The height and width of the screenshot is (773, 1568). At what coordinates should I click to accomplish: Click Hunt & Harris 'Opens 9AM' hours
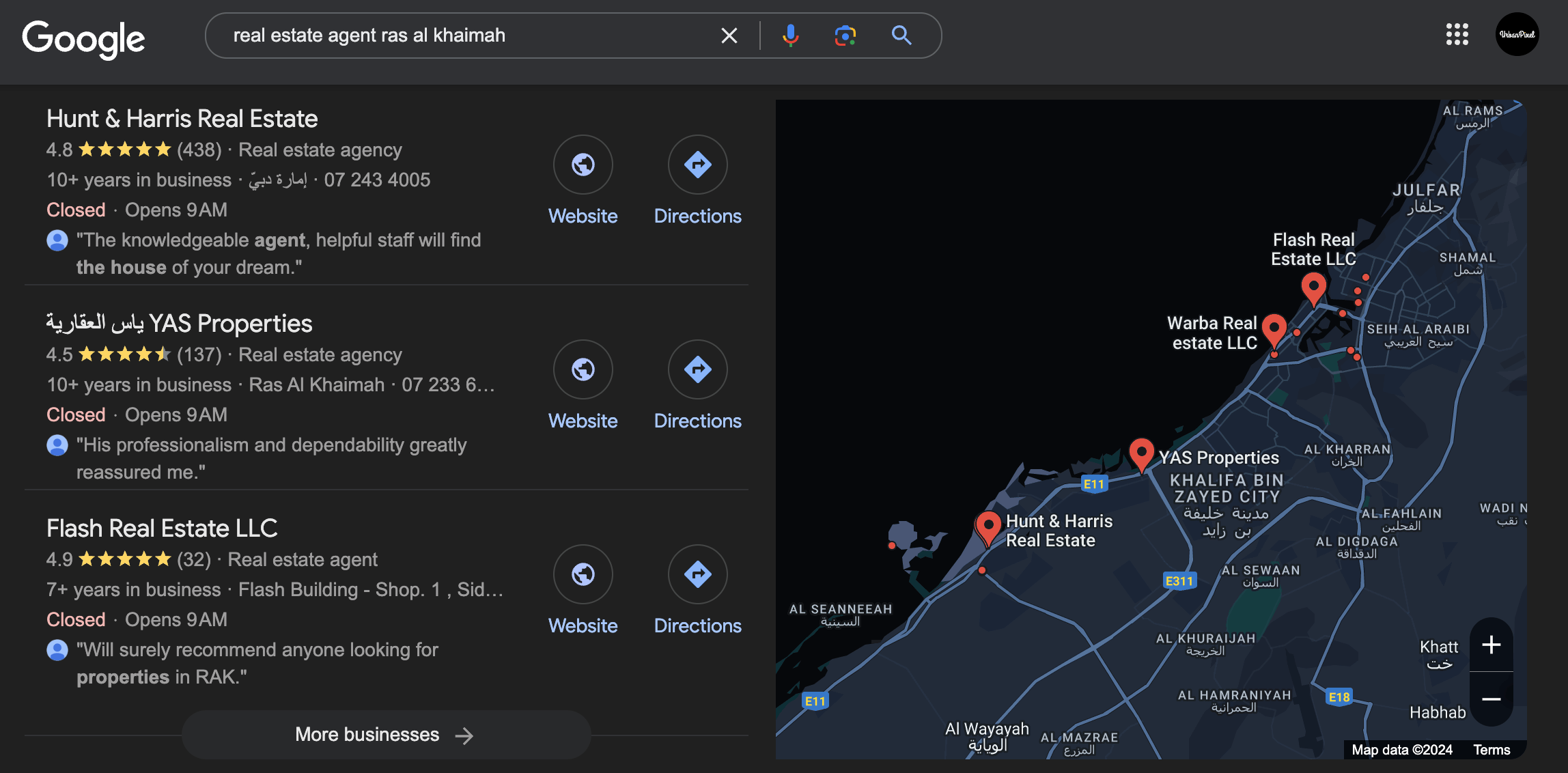(x=176, y=210)
